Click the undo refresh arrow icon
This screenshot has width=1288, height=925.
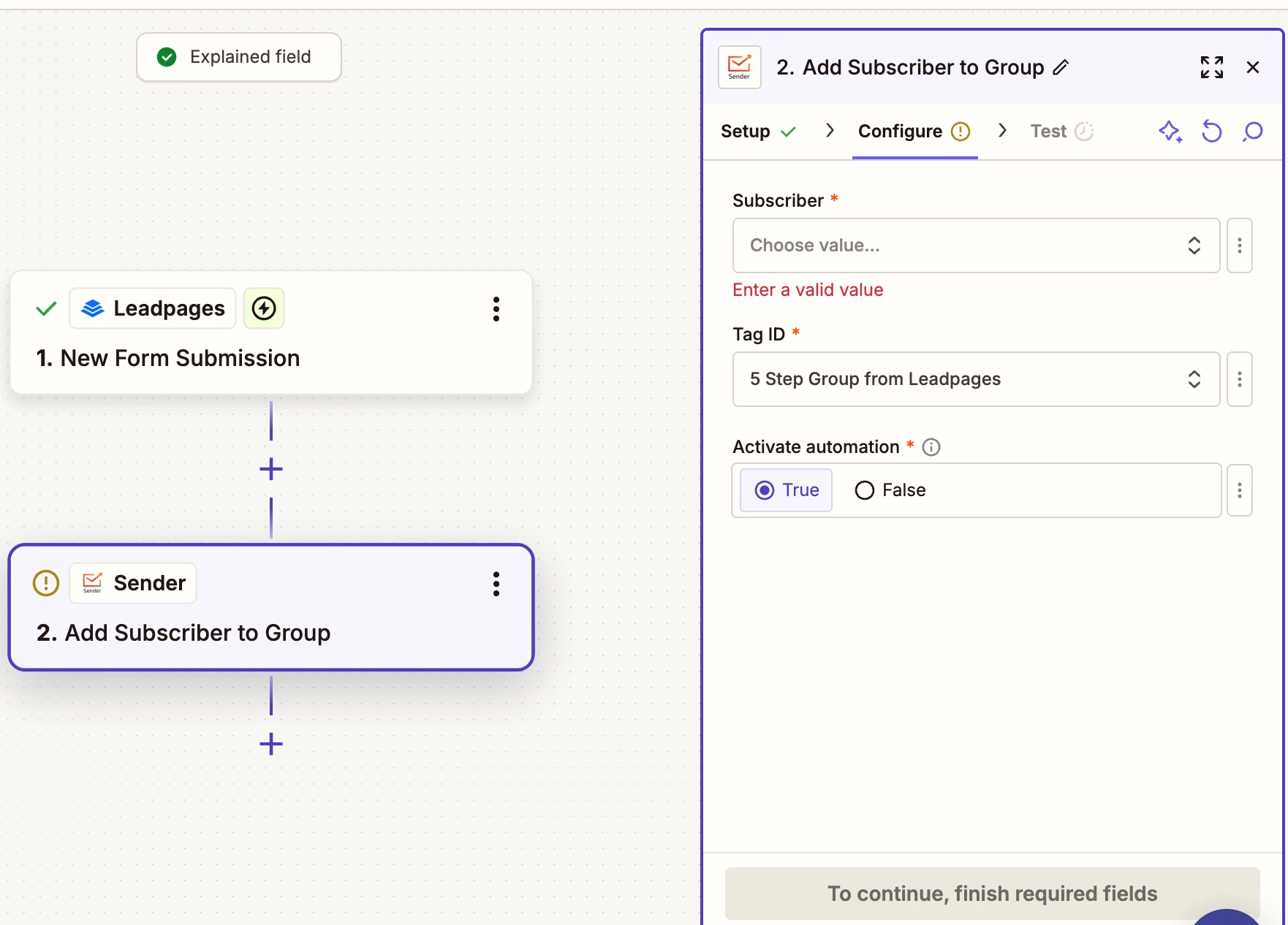point(1211,132)
